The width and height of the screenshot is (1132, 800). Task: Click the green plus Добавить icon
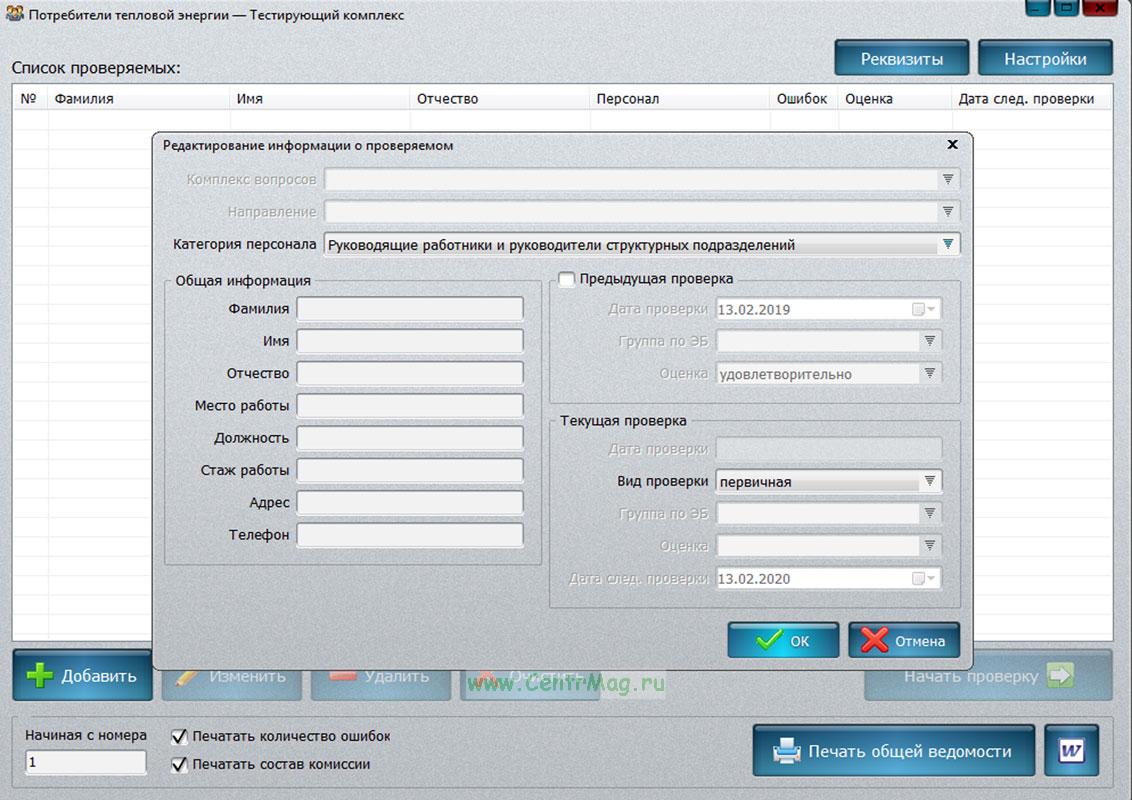(x=39, y=676)
